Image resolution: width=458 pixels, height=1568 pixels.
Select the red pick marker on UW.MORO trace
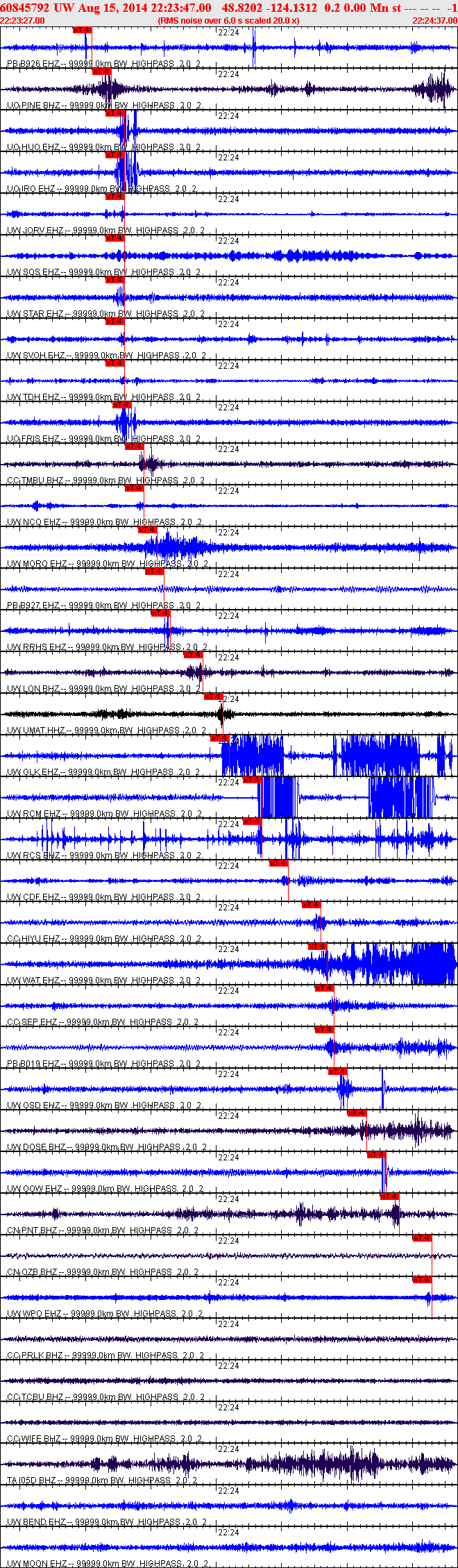[x=147, y=530]
